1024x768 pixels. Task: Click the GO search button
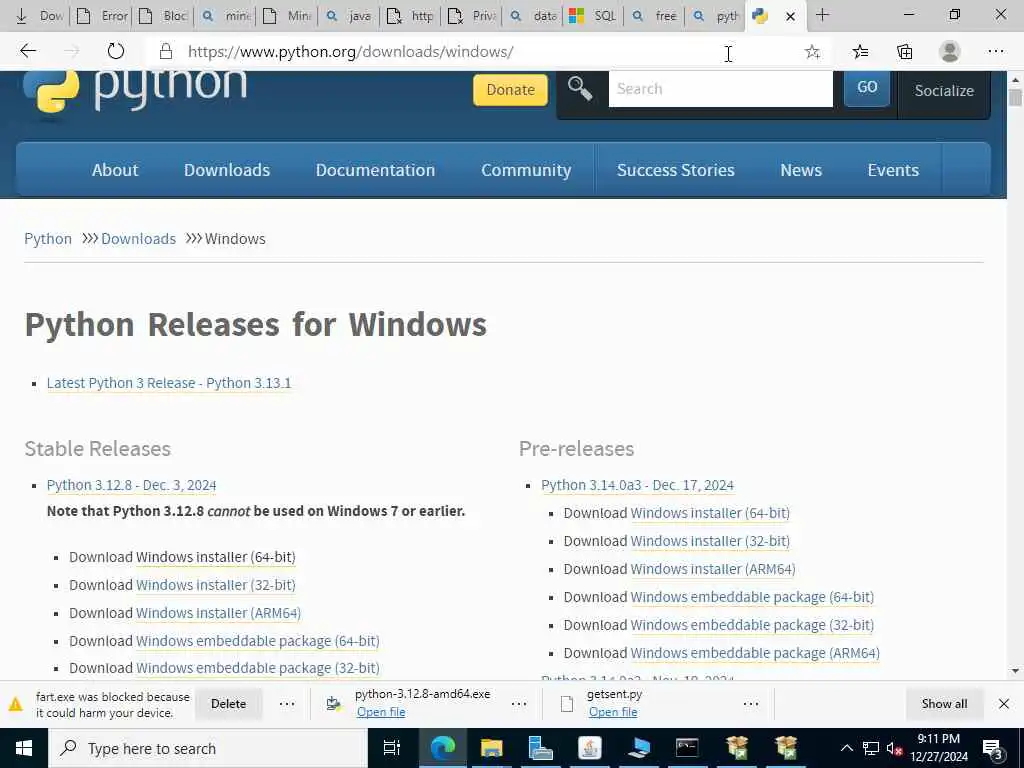click(x=867, y=87)
